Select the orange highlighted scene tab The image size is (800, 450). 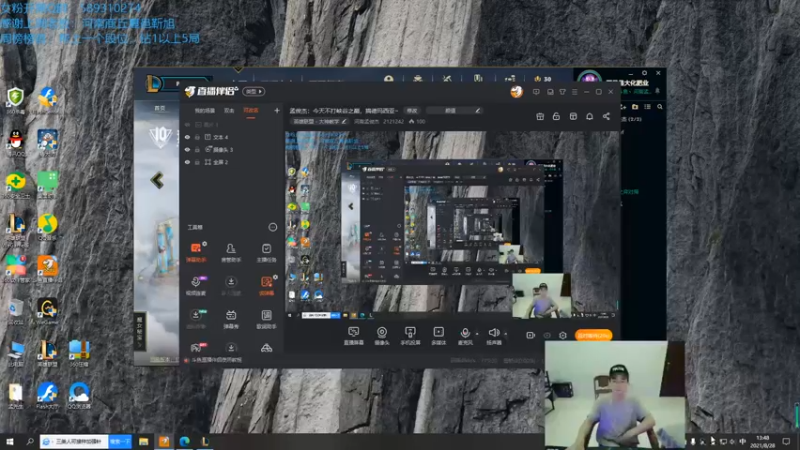[251, 110]
